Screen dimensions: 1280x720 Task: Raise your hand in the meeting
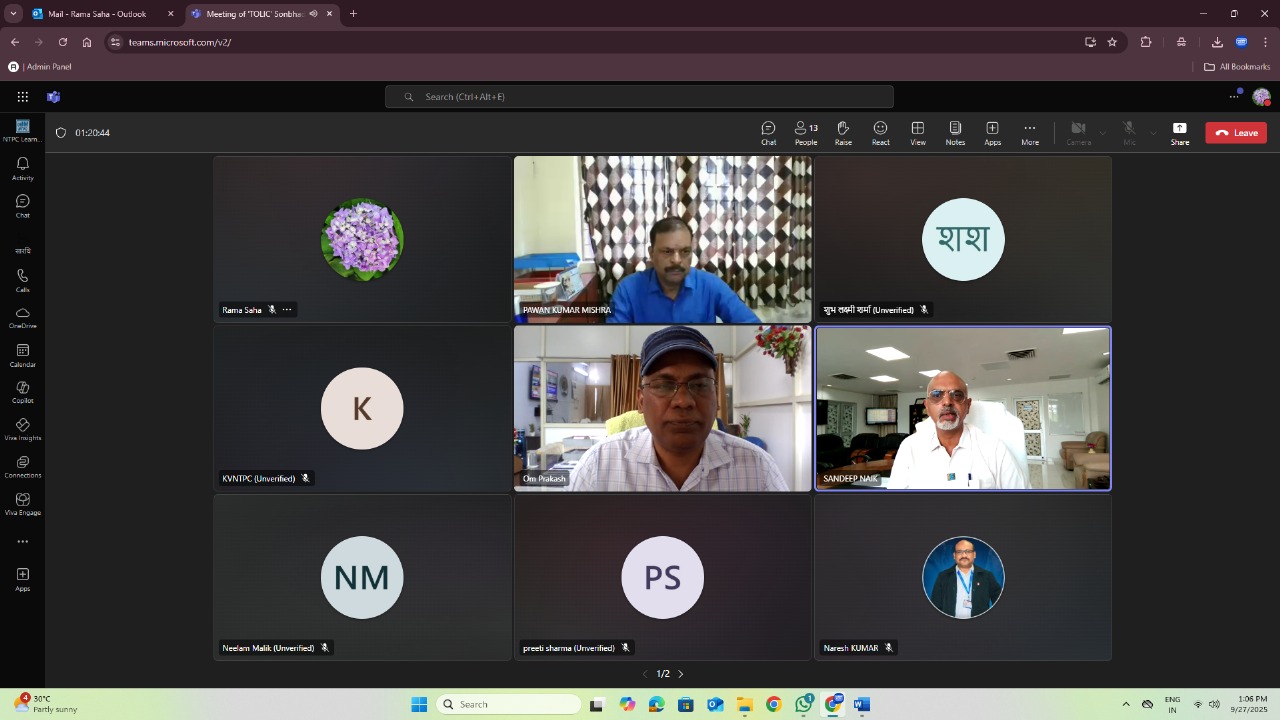(x=843, y=133)
